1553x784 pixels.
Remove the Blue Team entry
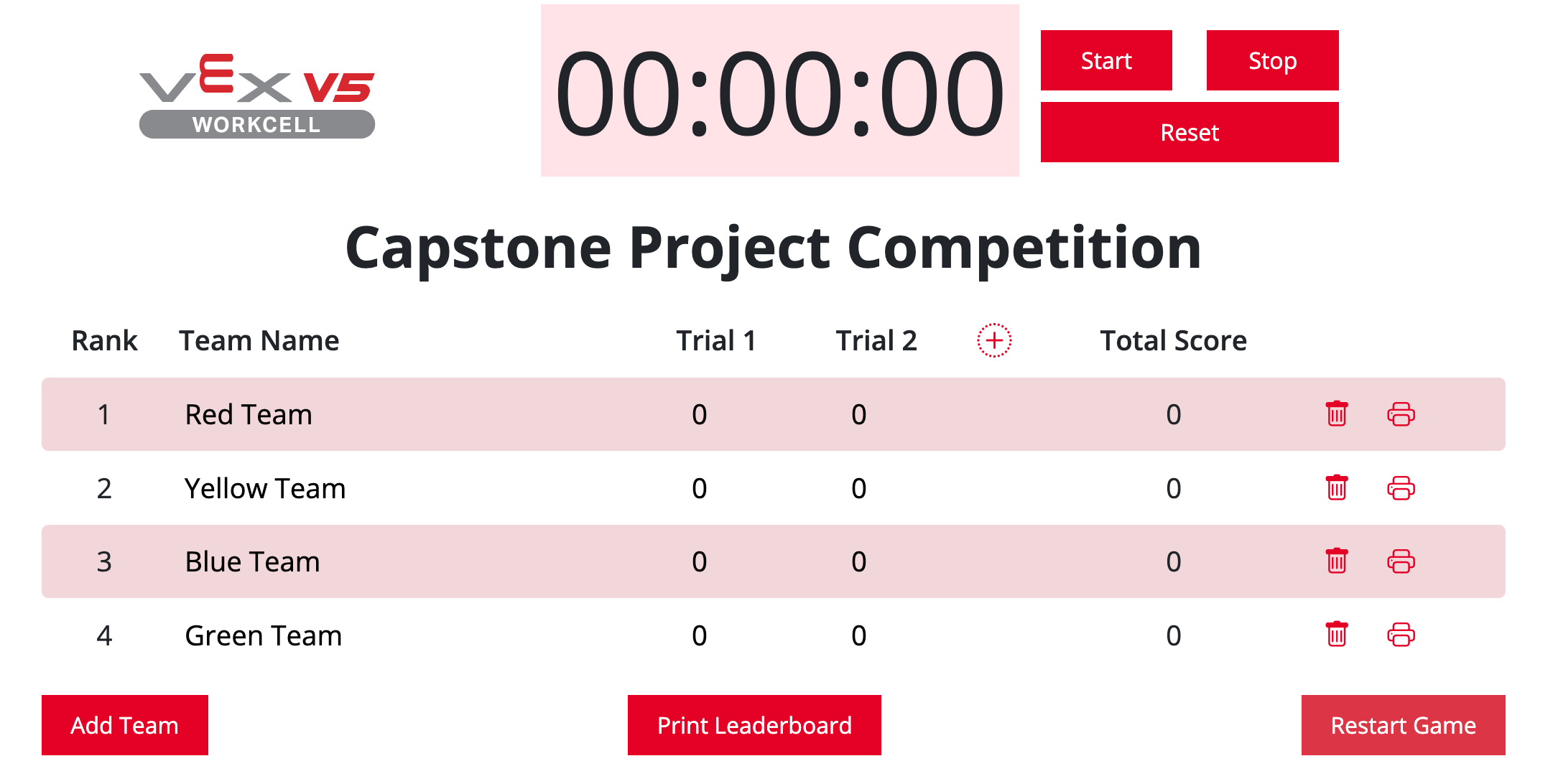[1336, 561]
